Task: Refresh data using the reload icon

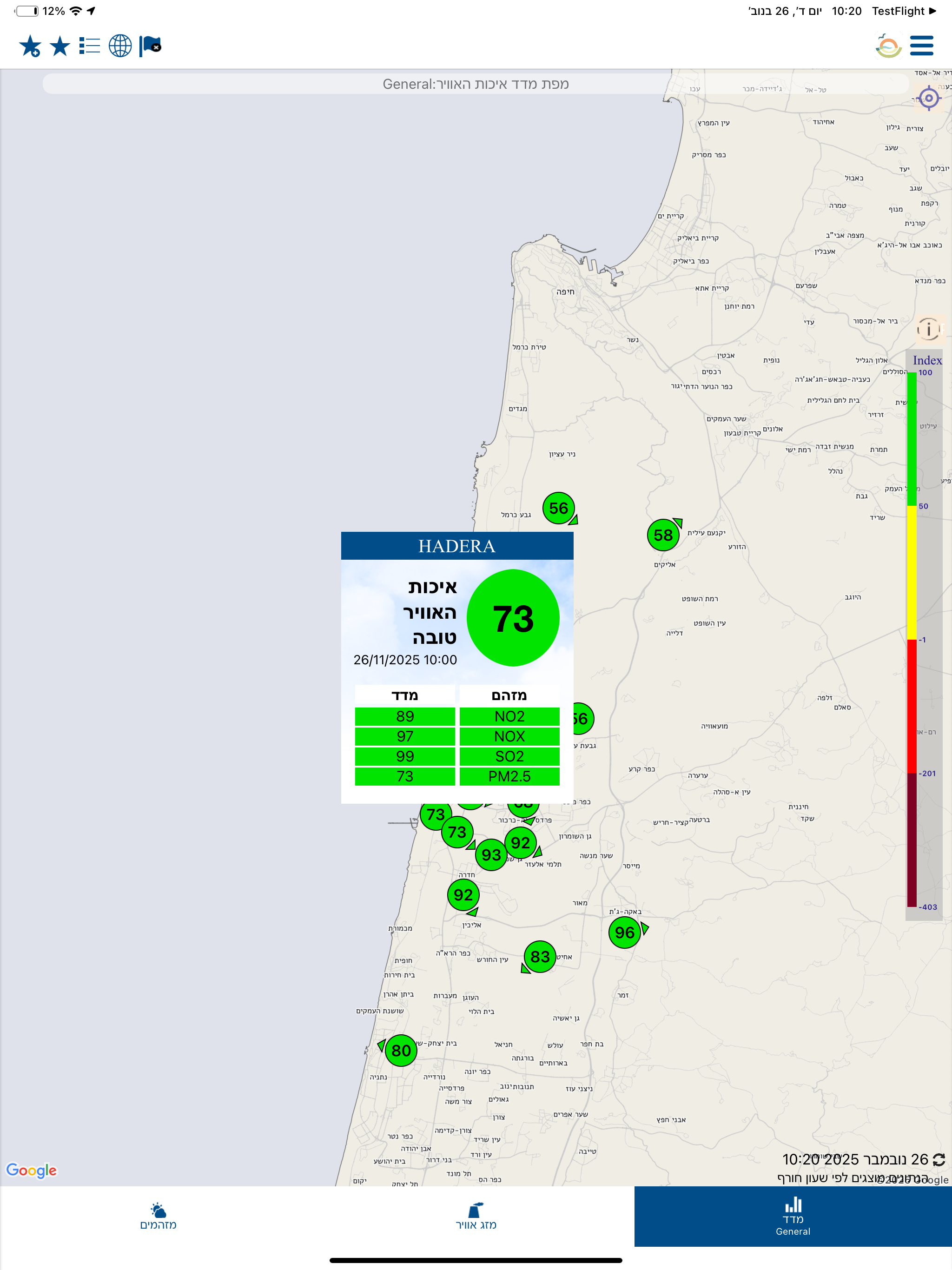Action: [939, 1159]
